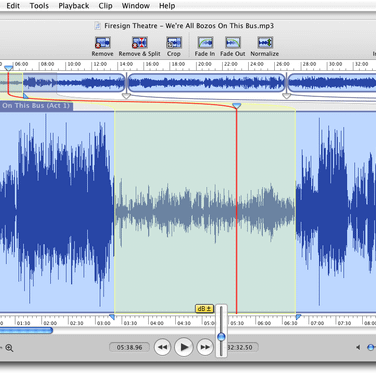Apply Fade Out from the toolbar
This screenshot has height=376, width=376.
pos(233,43)
